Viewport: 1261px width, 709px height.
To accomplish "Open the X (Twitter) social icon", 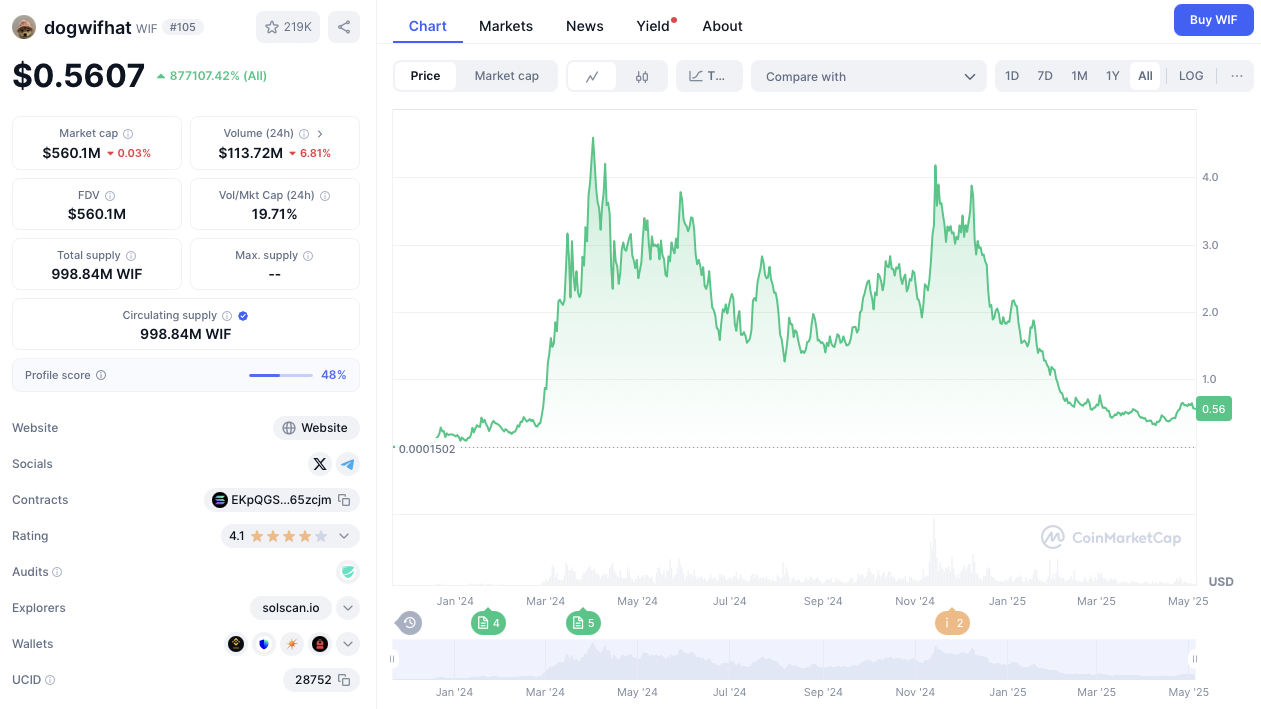I will pyautogui.click(x=320, y=464).
